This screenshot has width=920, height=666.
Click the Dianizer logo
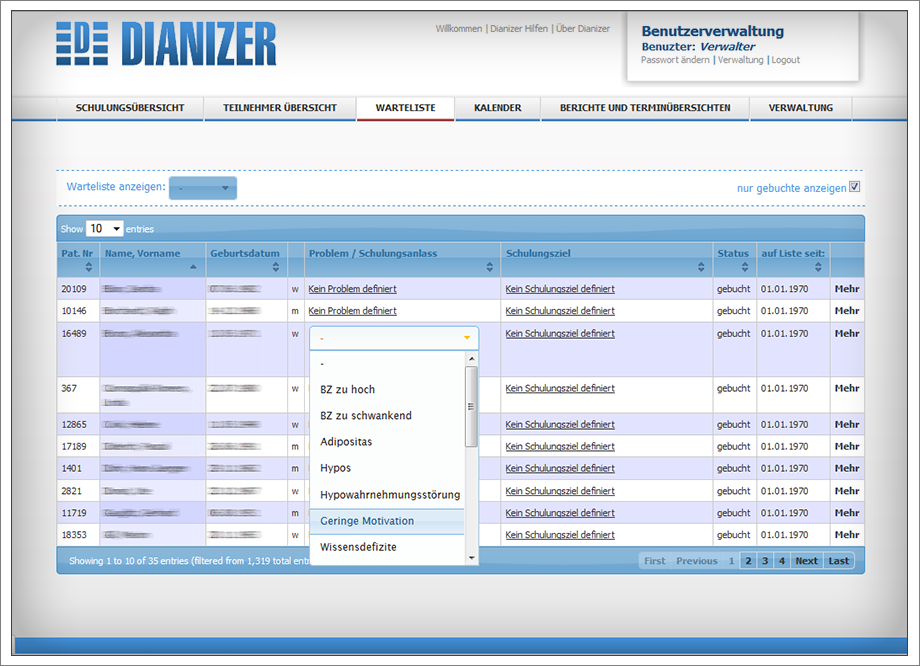click(166, 44)
